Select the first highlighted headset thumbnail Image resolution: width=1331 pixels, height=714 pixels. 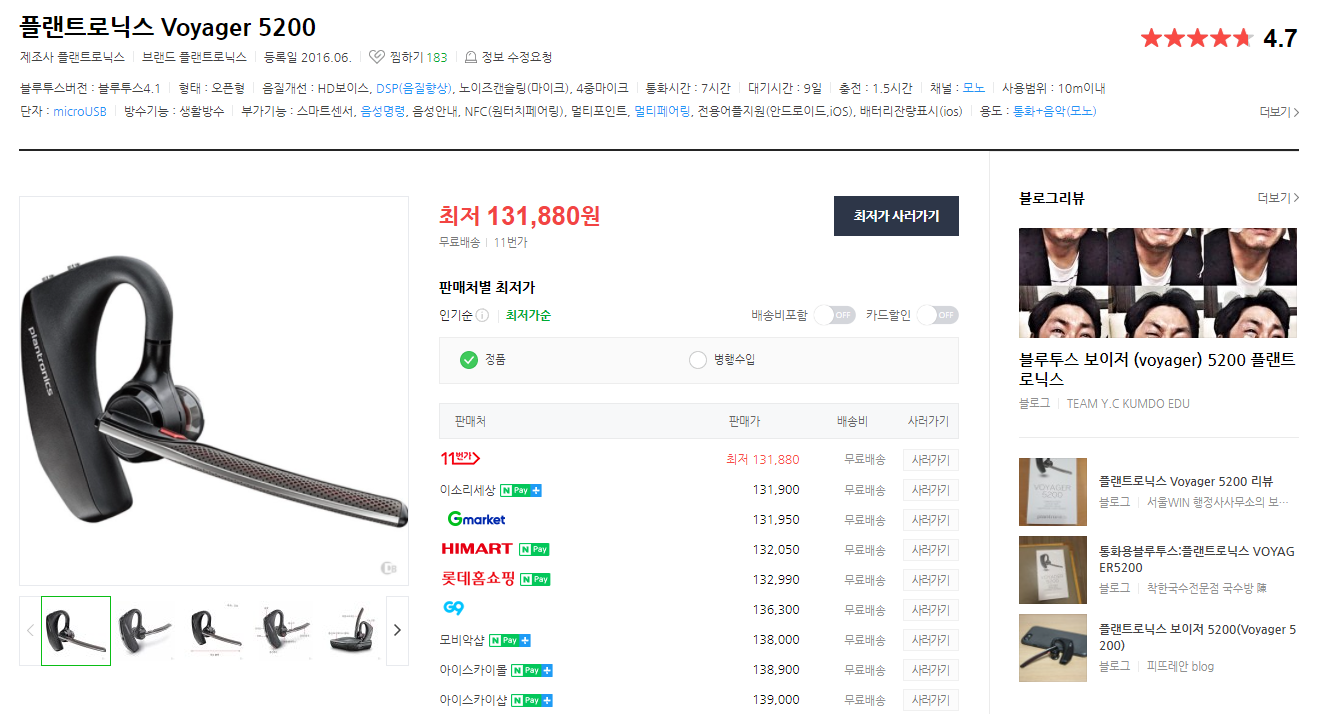coord(76,631)
